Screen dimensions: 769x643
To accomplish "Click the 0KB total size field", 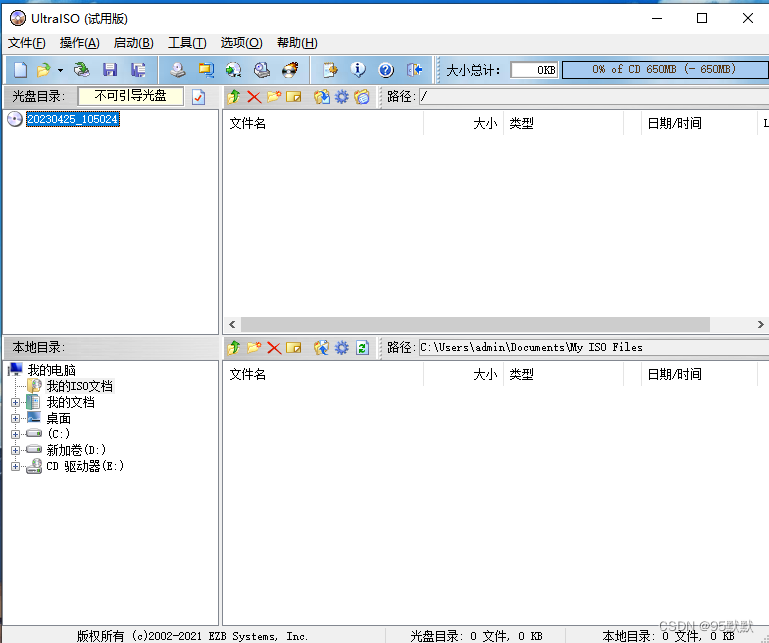I will (x=534, y=70).
